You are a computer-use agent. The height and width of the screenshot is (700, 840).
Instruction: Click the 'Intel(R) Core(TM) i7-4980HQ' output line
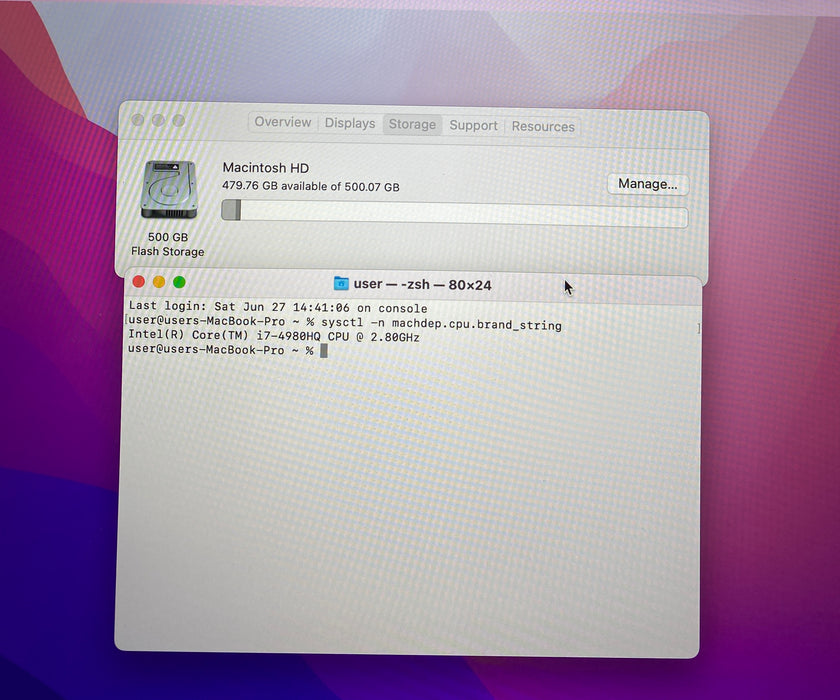[274, 336]
